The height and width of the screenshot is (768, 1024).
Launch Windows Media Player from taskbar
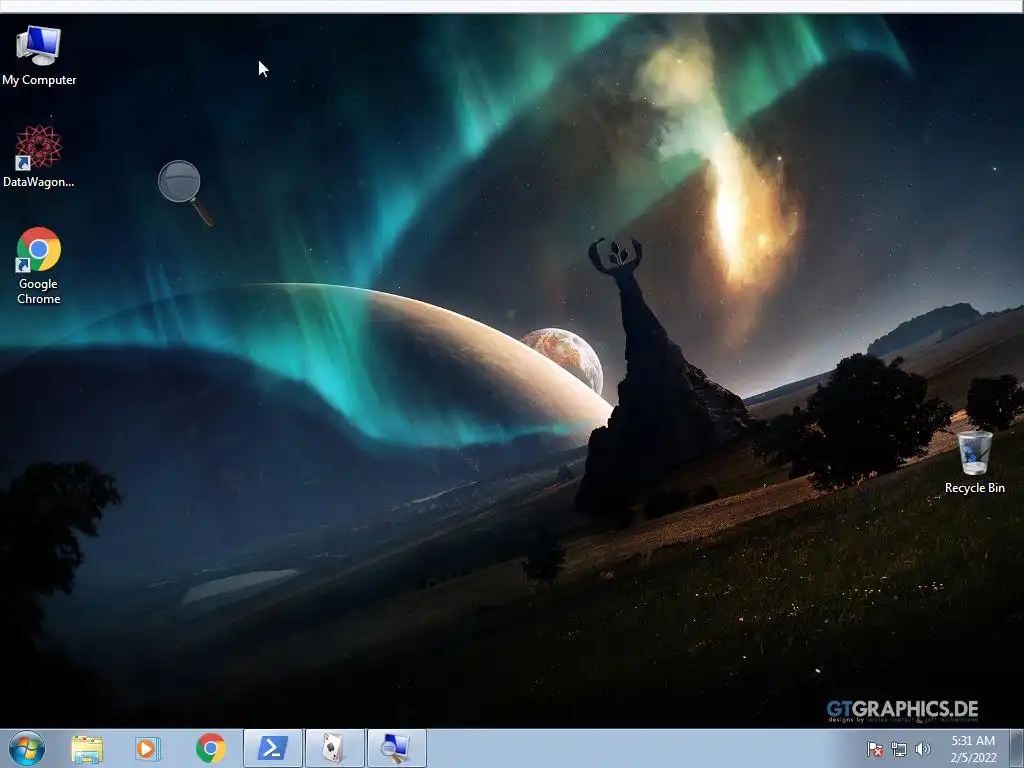click(148, 748)
